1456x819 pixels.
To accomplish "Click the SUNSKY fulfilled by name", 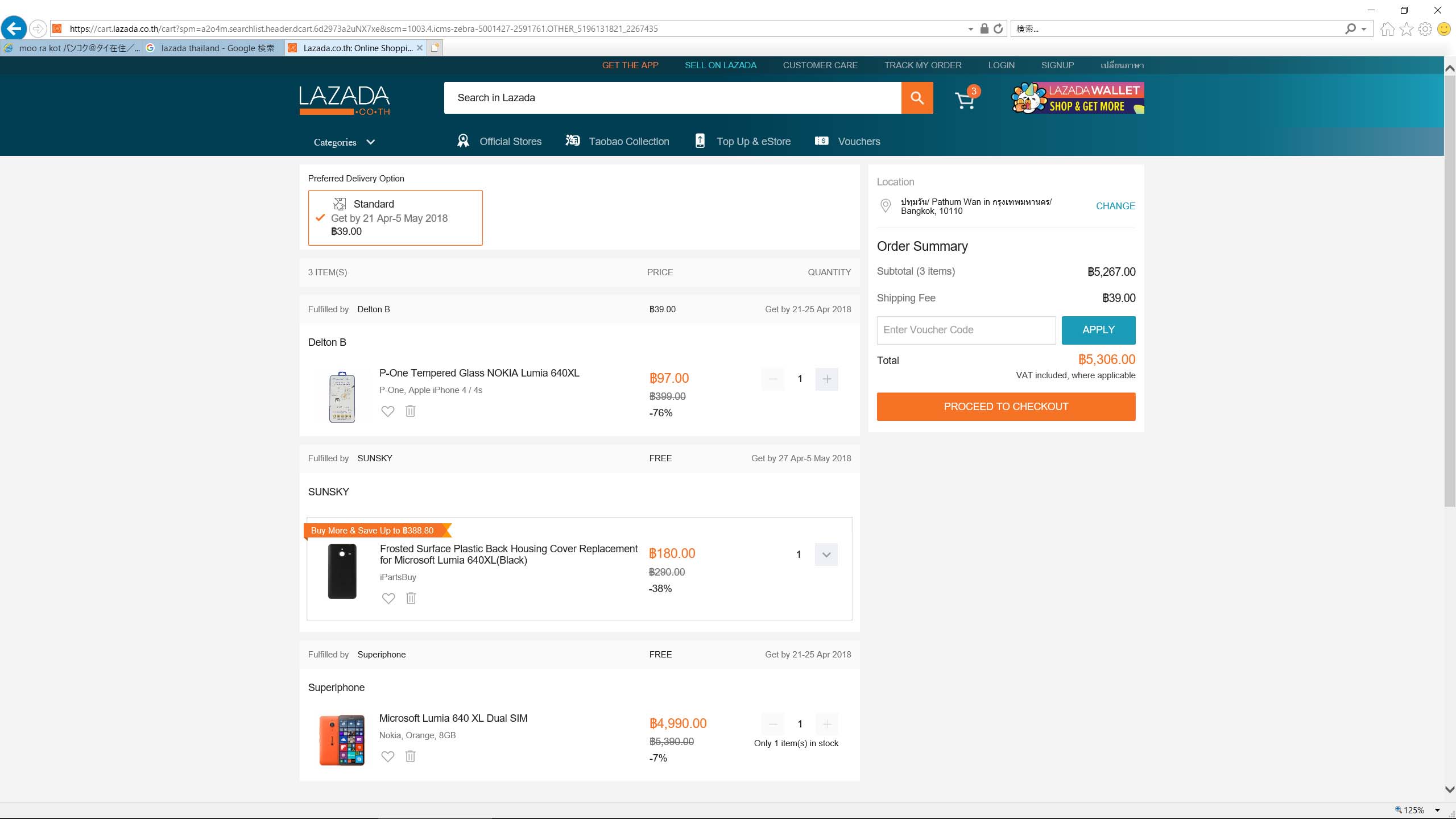I will tap(375, 458).
